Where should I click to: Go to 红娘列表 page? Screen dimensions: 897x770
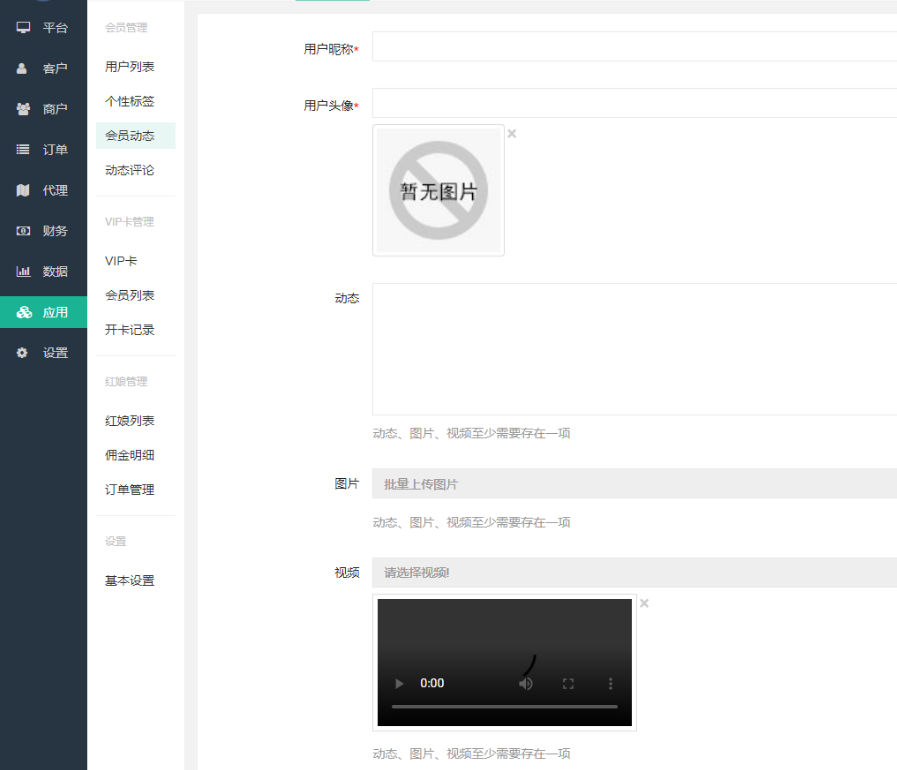click(x=130, y=420)
